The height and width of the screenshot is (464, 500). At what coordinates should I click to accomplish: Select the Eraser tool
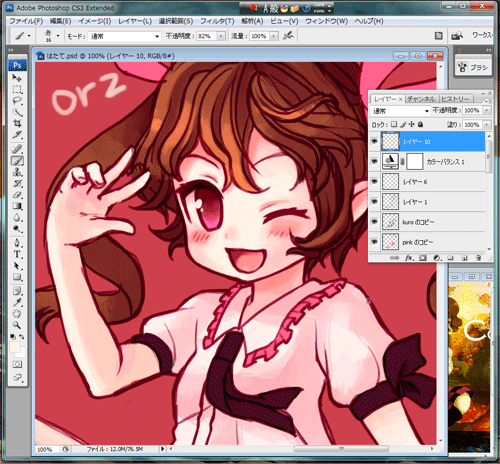click(17, 195)
